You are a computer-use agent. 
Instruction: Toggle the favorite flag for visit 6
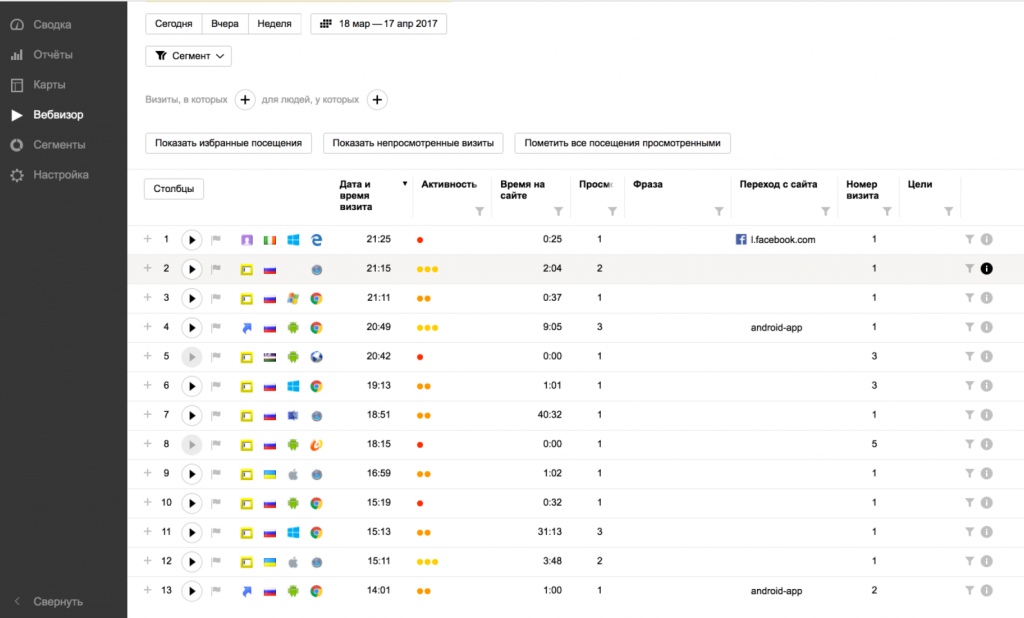click(216, 385)
